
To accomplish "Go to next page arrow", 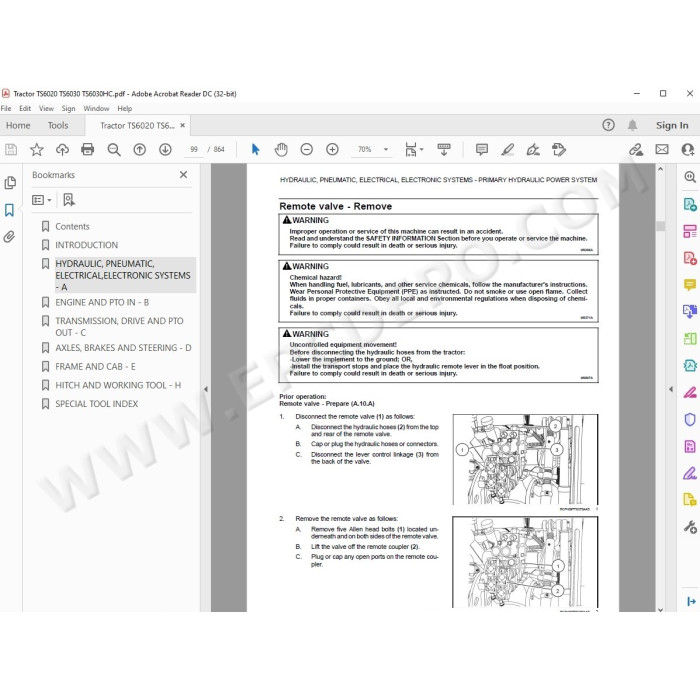I will pos(165,149).
